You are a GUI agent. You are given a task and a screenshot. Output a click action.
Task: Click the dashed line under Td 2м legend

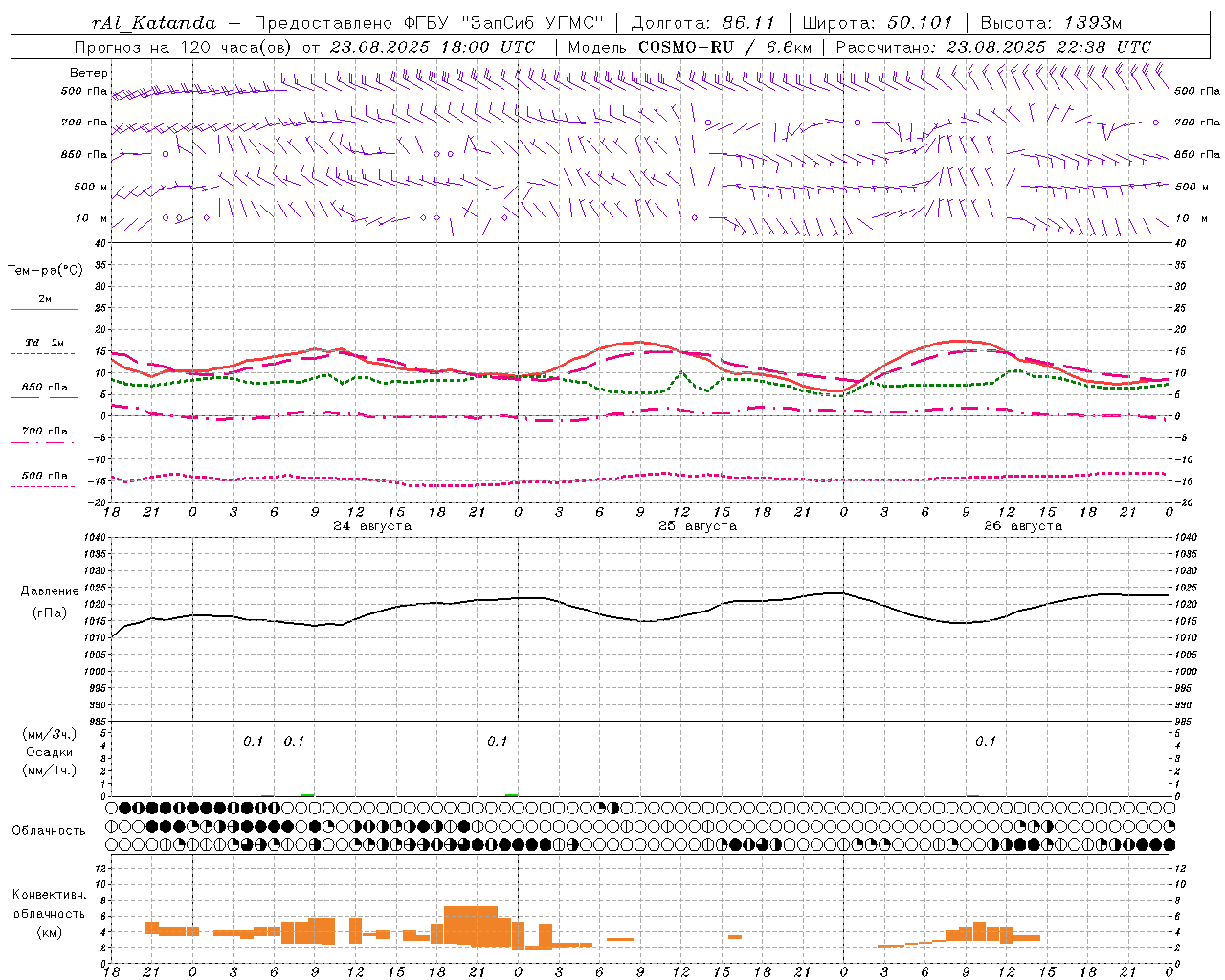click(43, 354)
